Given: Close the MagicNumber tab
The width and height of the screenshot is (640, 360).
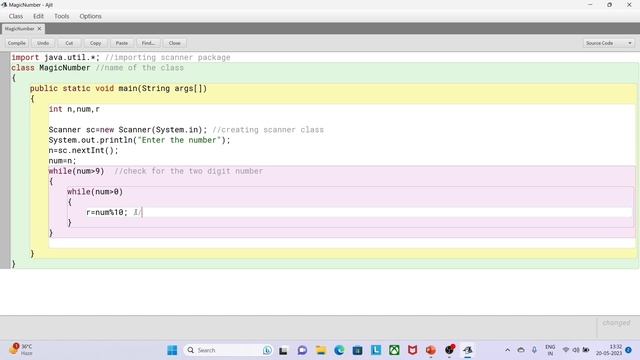Looking at the screenshot, I should point(40,29).
